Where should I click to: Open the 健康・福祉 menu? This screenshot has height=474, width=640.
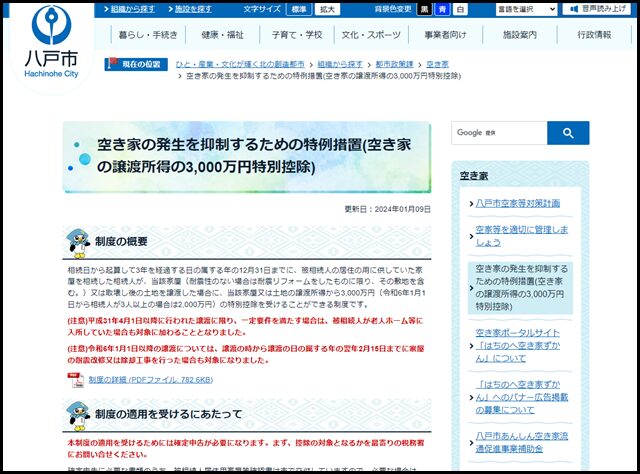pyautogui.click(x=222, y=35)
